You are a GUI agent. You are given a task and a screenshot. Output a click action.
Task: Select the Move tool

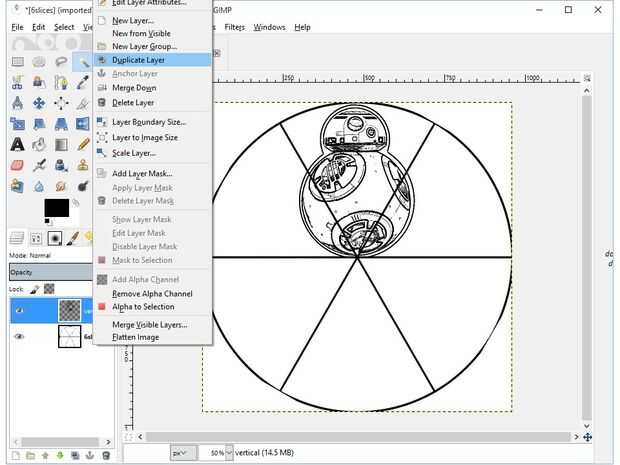point(39,104)
